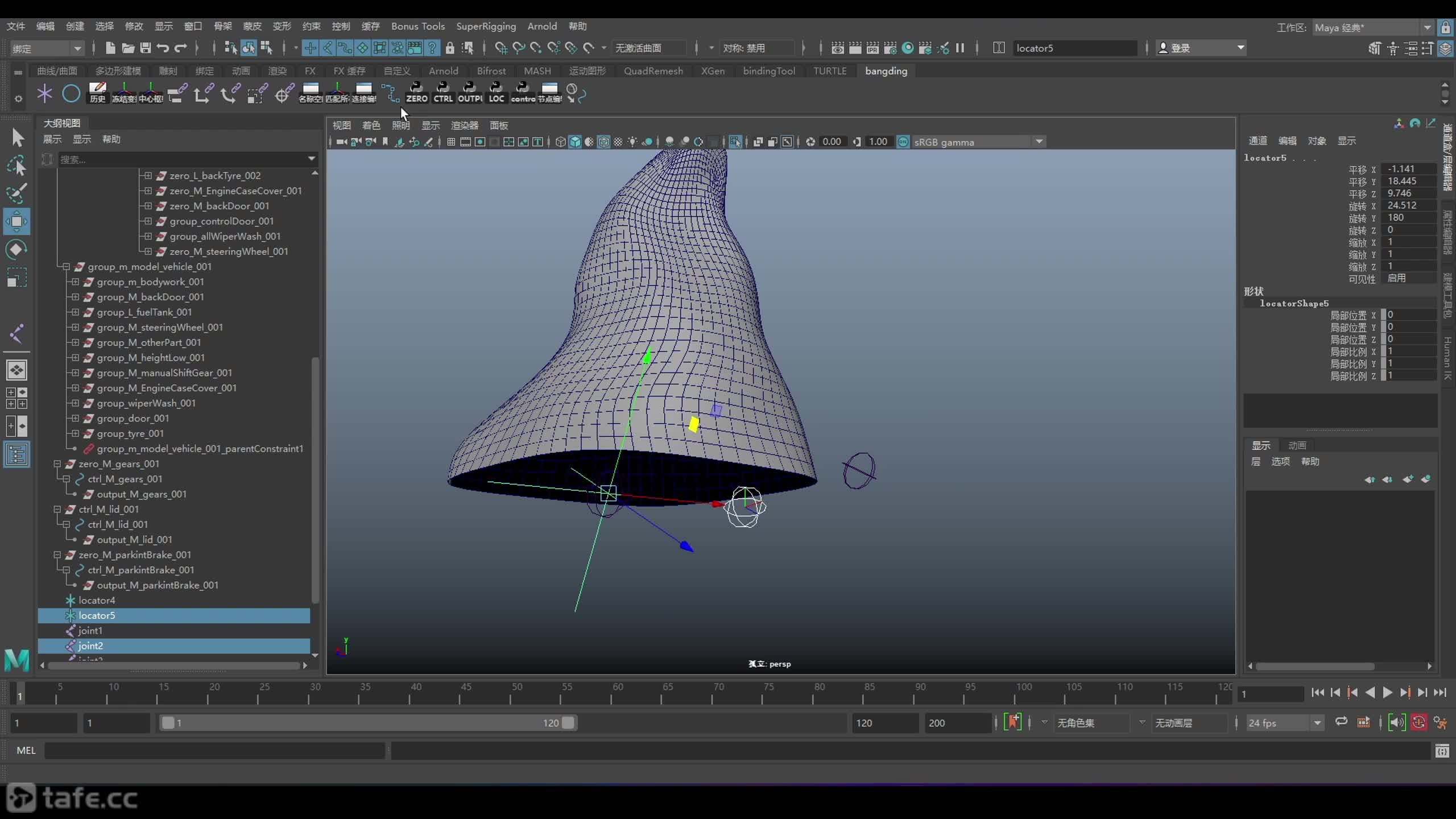The image size is (1456, 819).
Task: Click the Redo arrow icon
Action: [181, 48]
